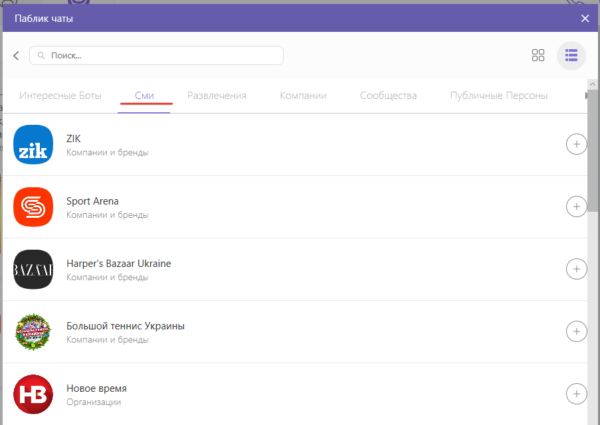This screenshot has width=600, height=425.
Task: Open the Интересные Боты tab
Action: [60, 96]
